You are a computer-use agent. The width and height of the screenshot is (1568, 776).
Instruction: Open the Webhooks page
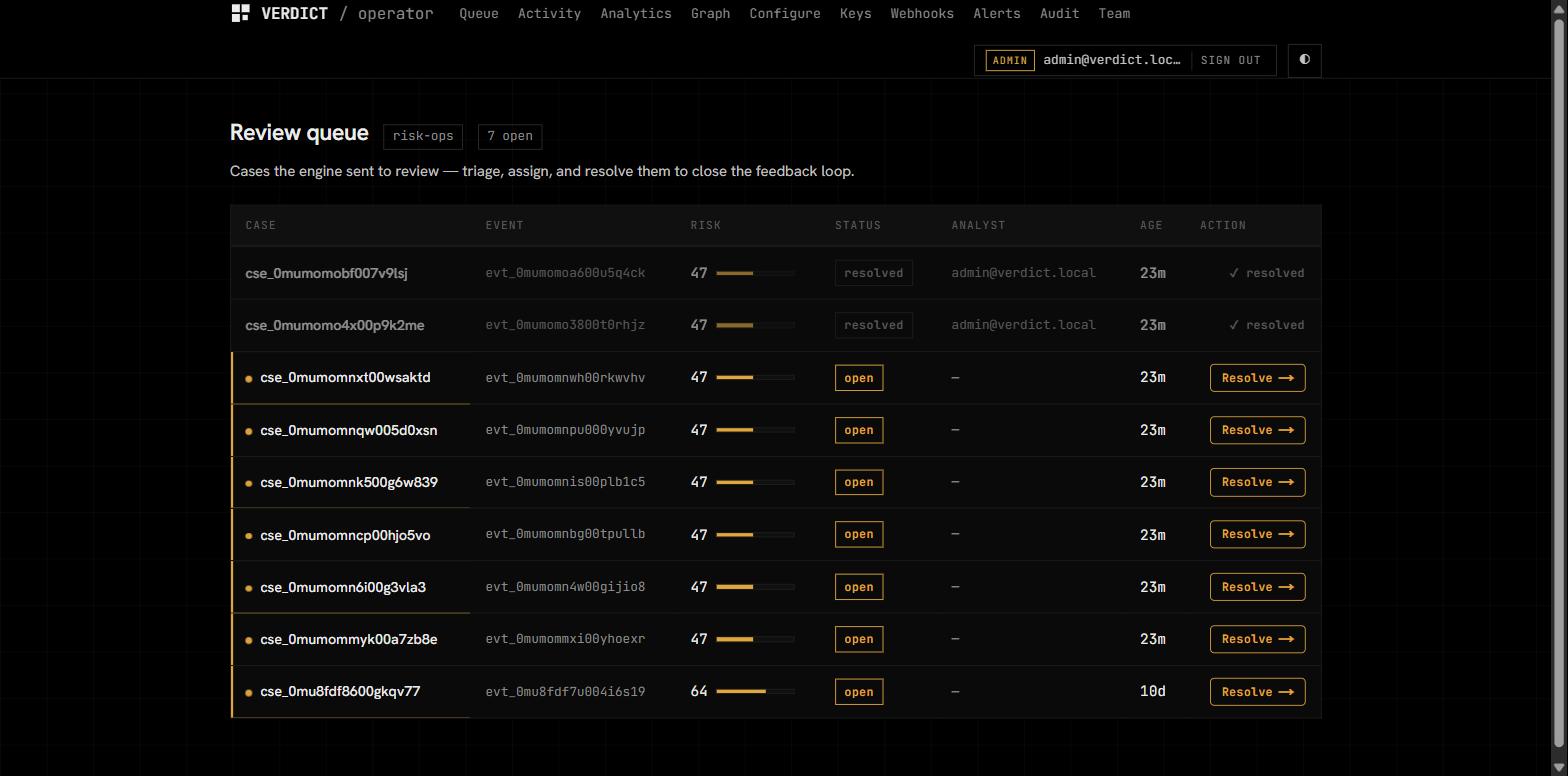coord(922,14)
